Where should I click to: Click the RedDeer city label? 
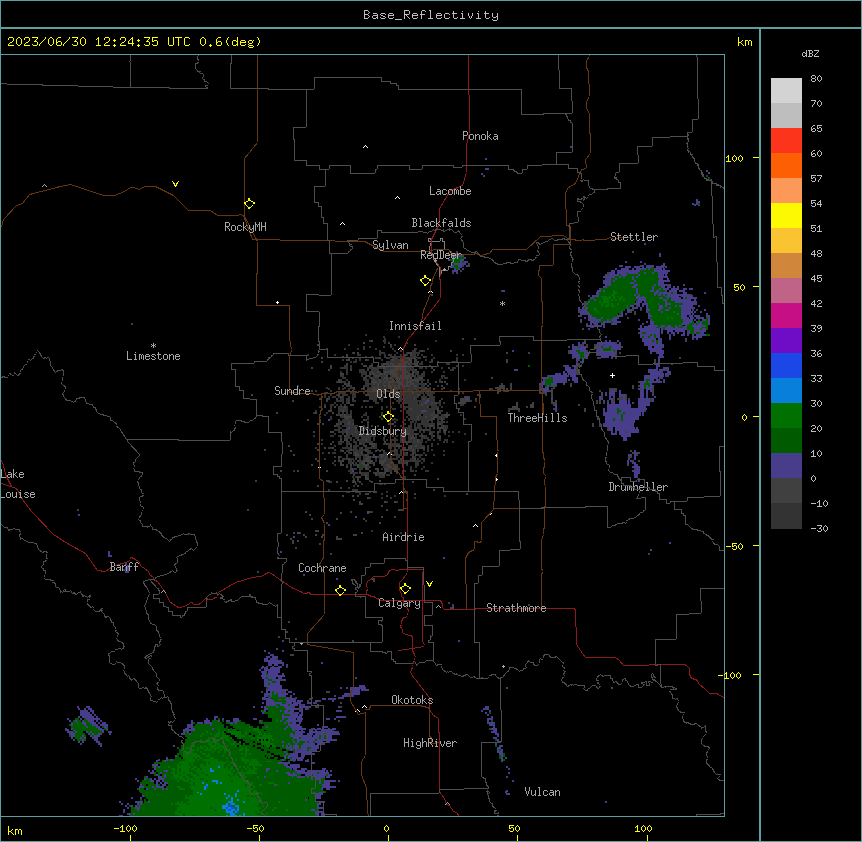tap(440, 255)
